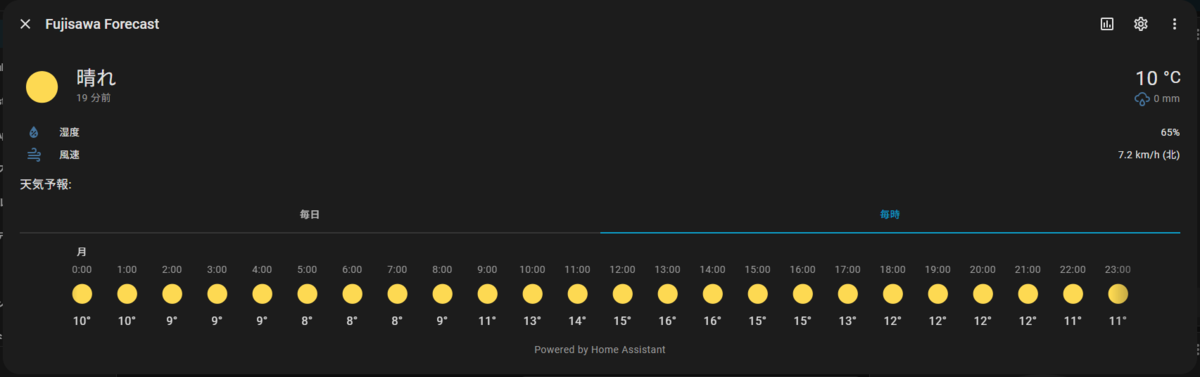Click the sun icon for 20:00

(983, 294)
